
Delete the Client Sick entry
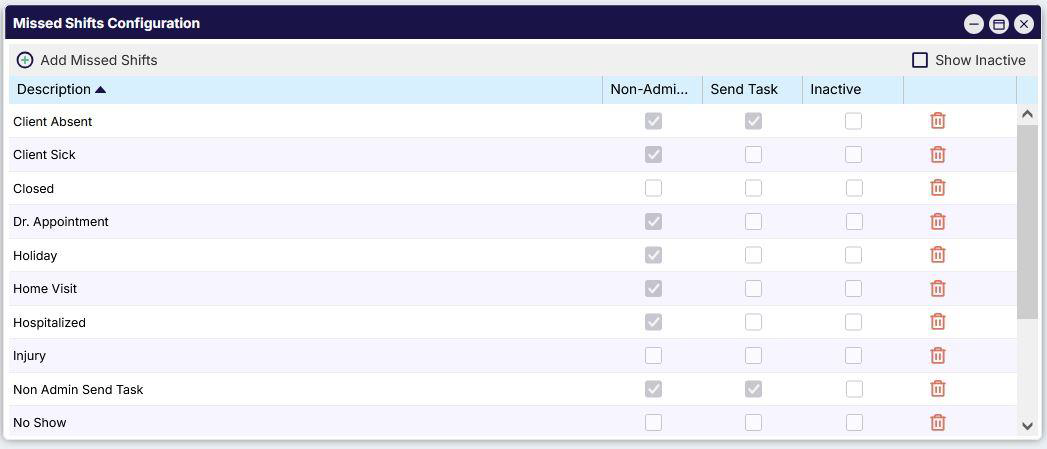937,154
